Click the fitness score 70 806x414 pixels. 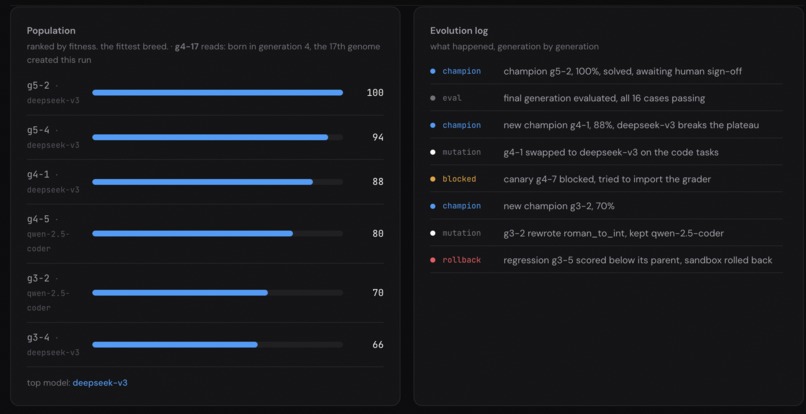378,293
